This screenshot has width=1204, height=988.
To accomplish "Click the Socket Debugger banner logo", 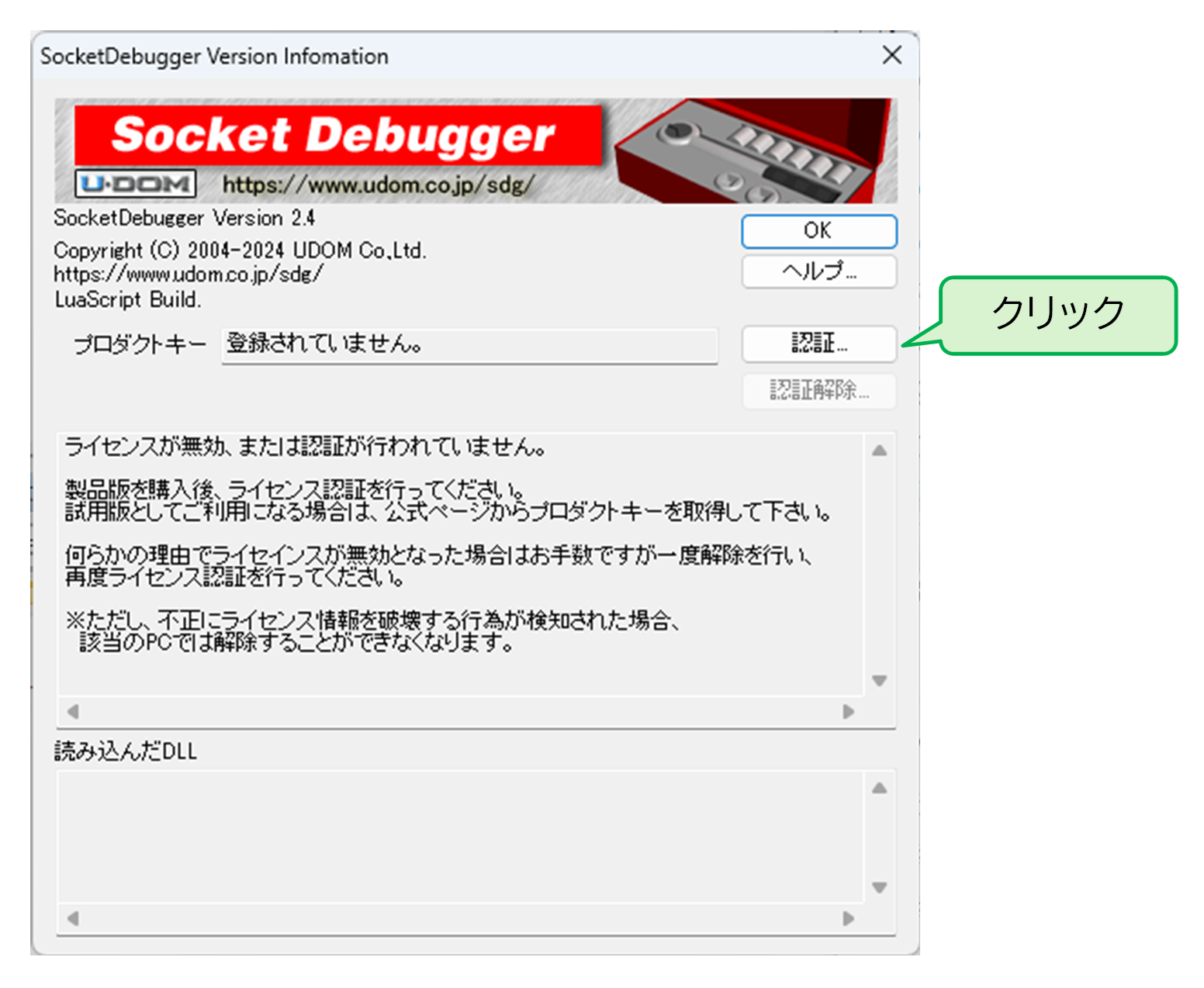I will (334, 136).
